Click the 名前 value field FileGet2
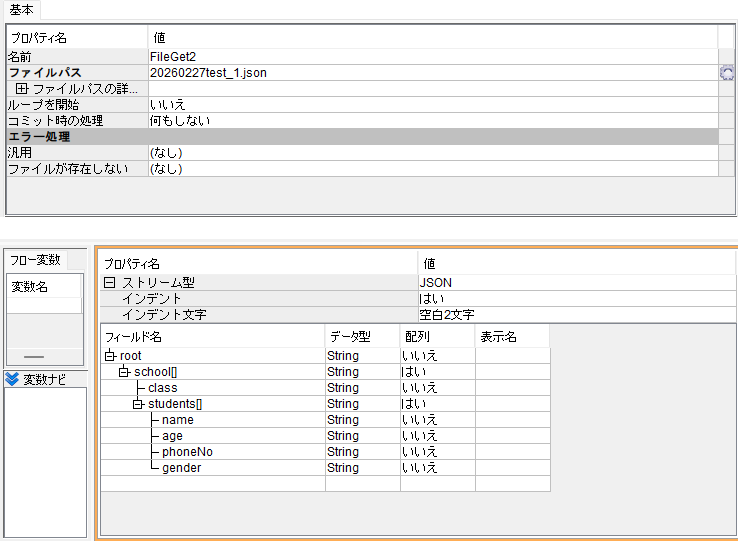Screen dimensions: 738x544 [x=430, y=57]
